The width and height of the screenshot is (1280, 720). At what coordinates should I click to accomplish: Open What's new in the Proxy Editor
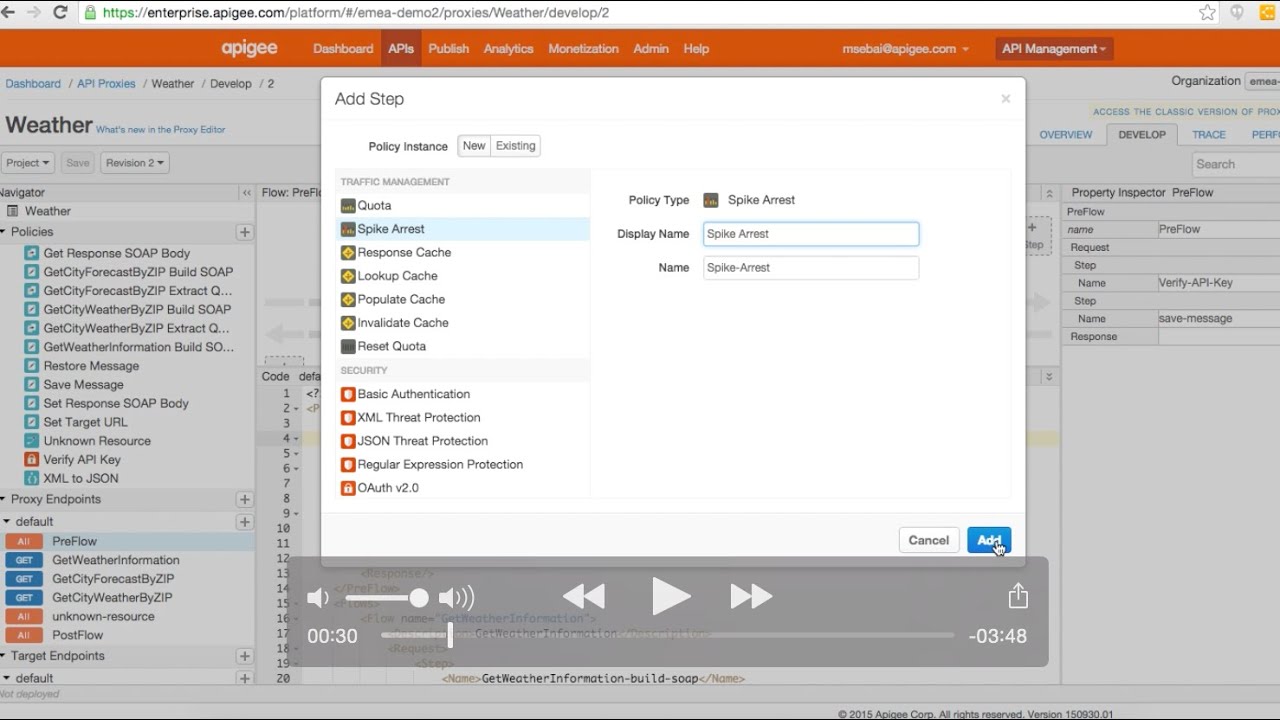click(160, 130)
